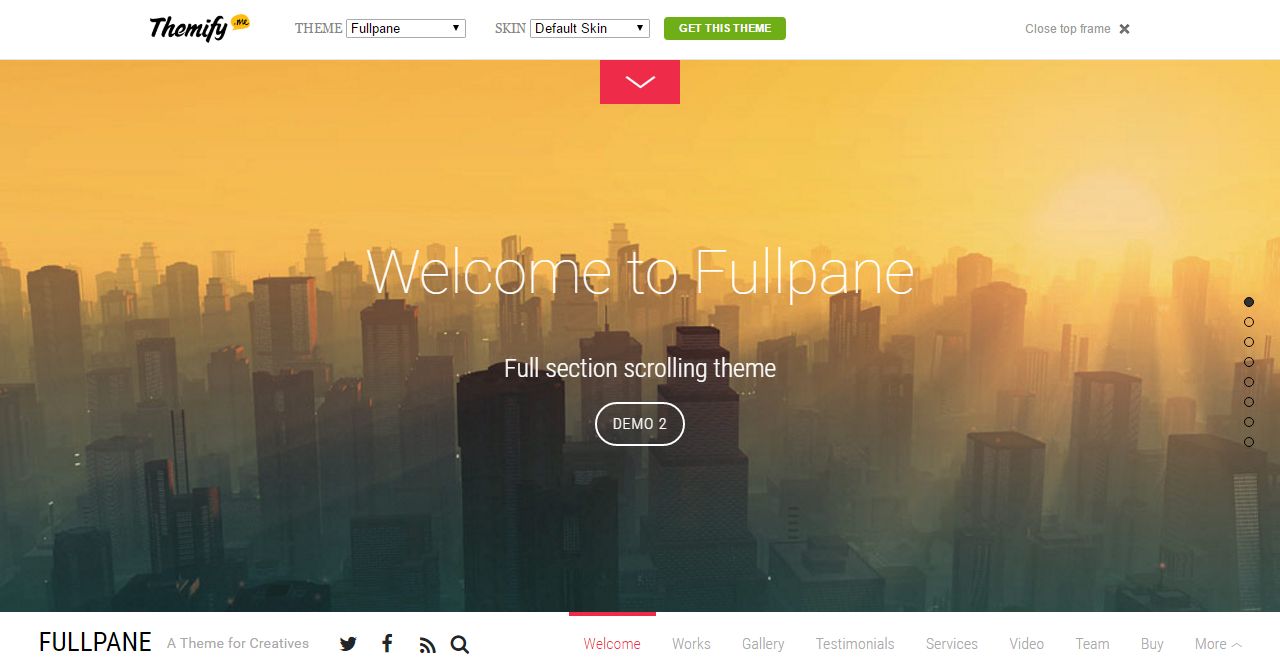1280x670 pixels.
Task: Click the FULLPANE site title
Action: [x=95, y=642]
